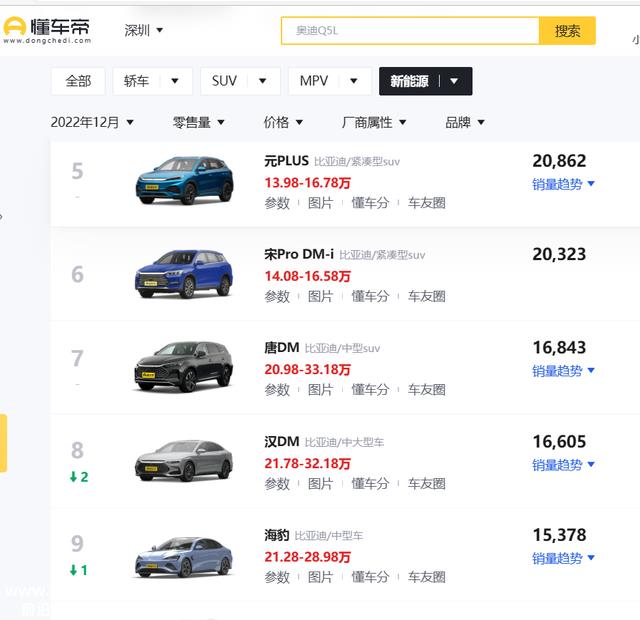The height and width of the screenshot is (620, 640).
Task: View 懂车分 for 元PLUS
Action: pyautogui.click(x=370, y=203)
